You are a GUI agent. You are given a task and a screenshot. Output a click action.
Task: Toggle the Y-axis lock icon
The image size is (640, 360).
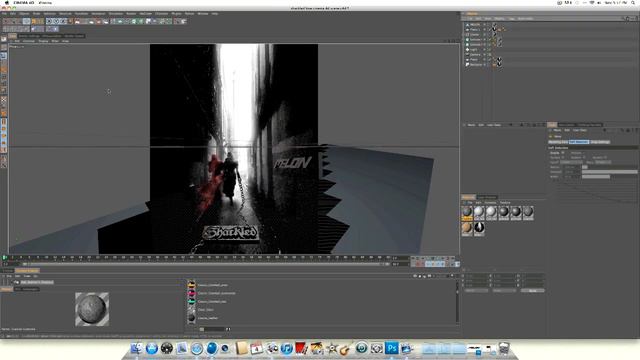tap(57, 21)
